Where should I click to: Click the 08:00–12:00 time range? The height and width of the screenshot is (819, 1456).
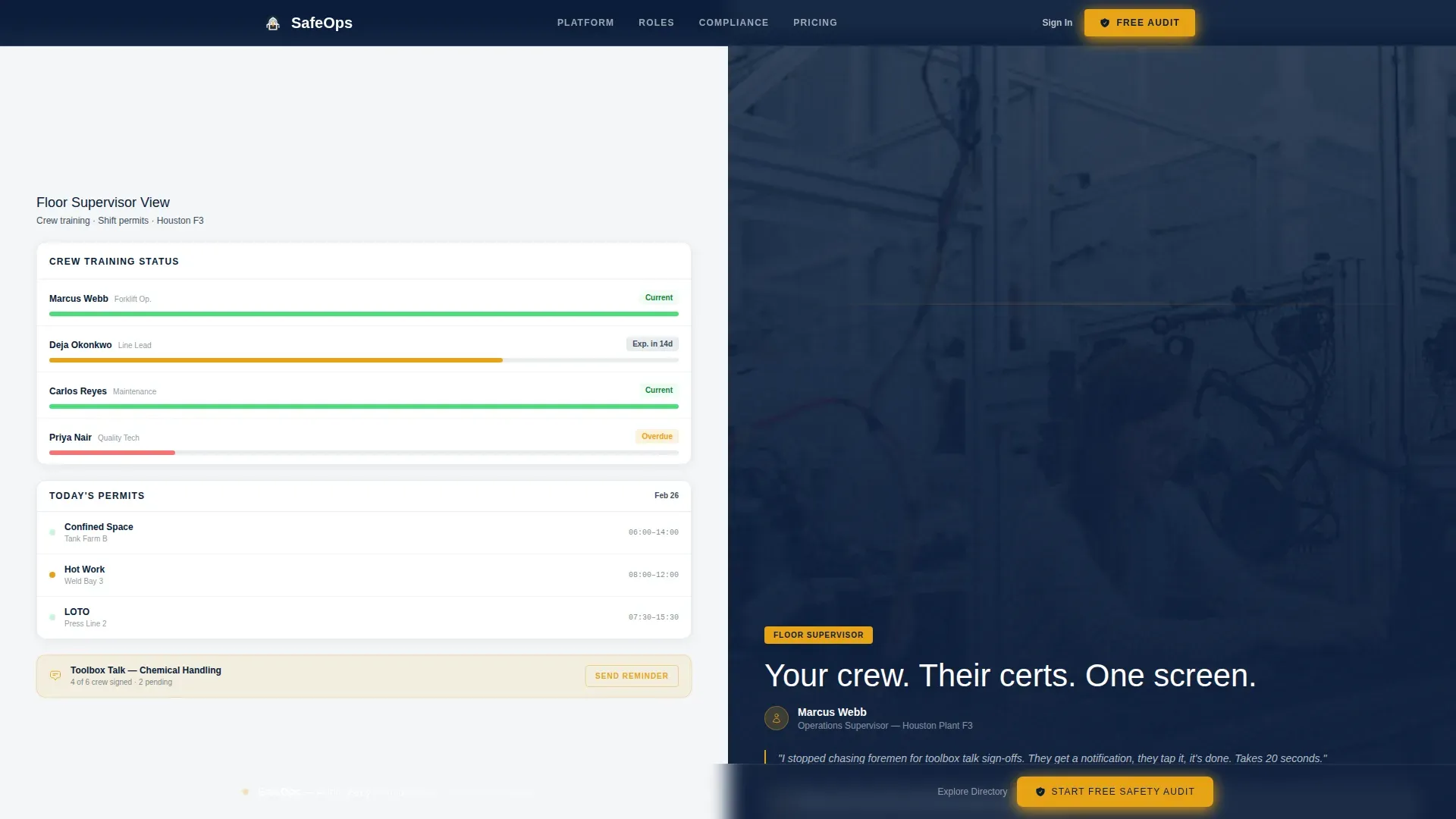click(654, 575)
